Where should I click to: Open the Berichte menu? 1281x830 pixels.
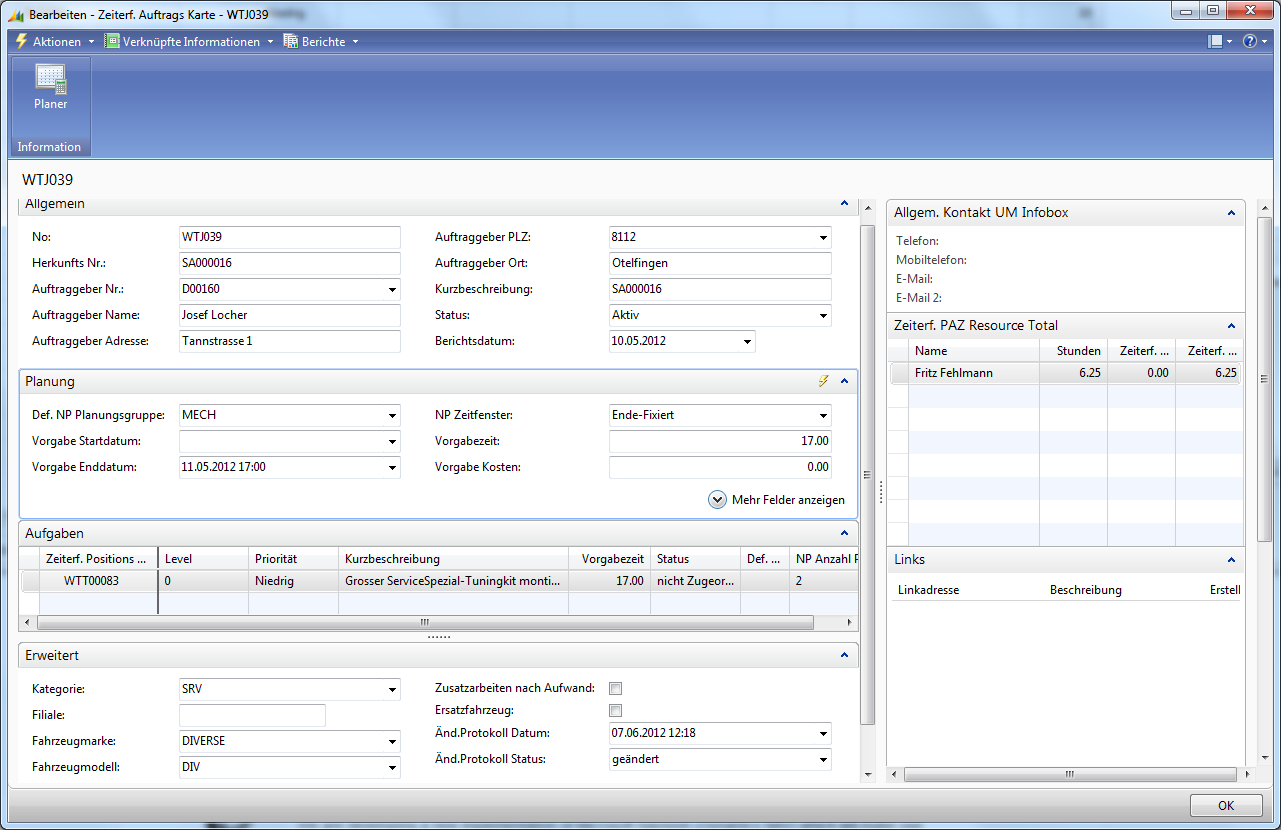(x=321, y=42)
